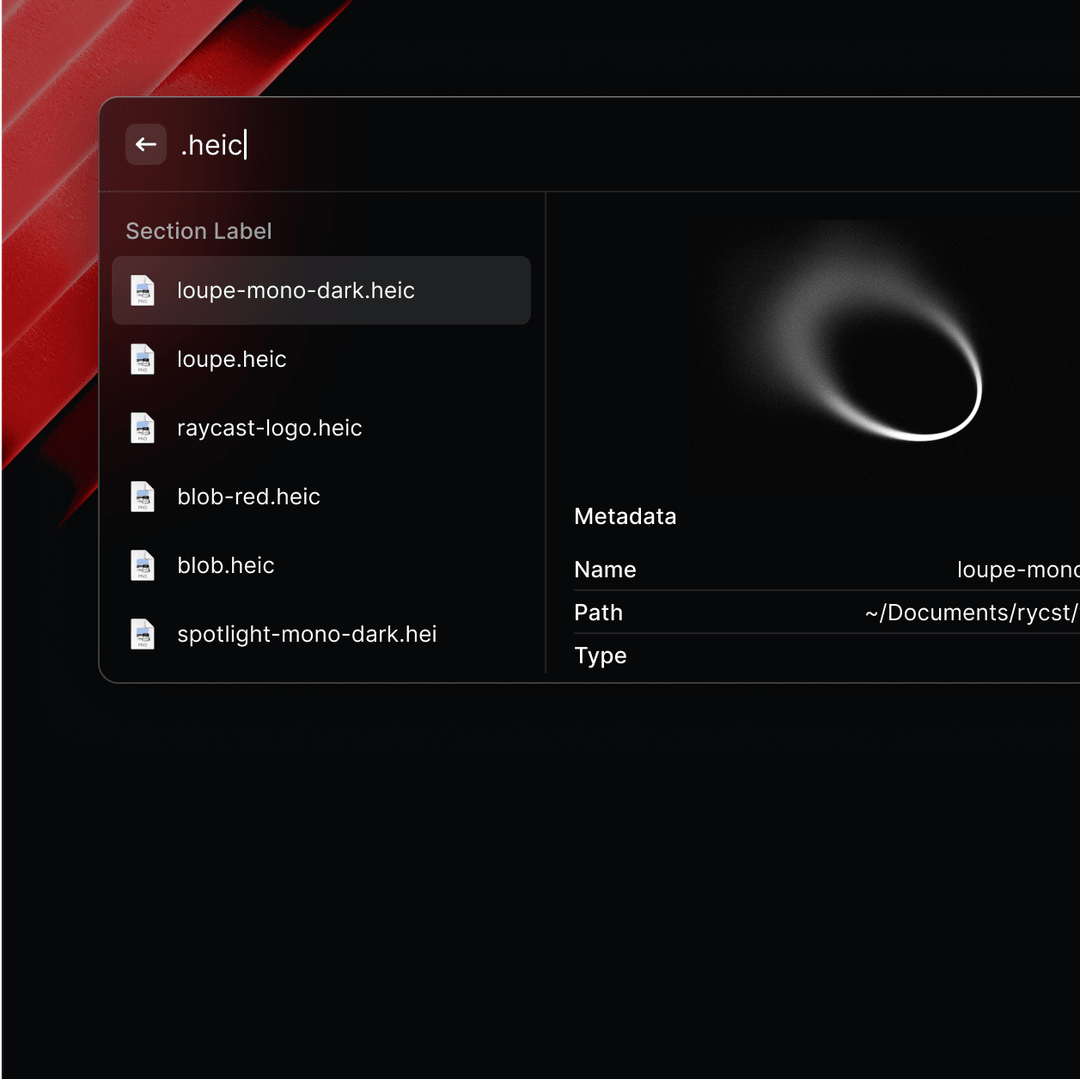Click the spotlight-mono-dark.hei file icon
The image size is (1080, 1079).
[x=142, y=633]
